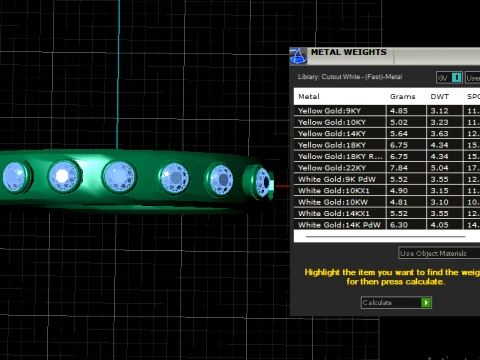
Task: Select the Yellow Gold:18KY R... row
Action: point(387,157)
